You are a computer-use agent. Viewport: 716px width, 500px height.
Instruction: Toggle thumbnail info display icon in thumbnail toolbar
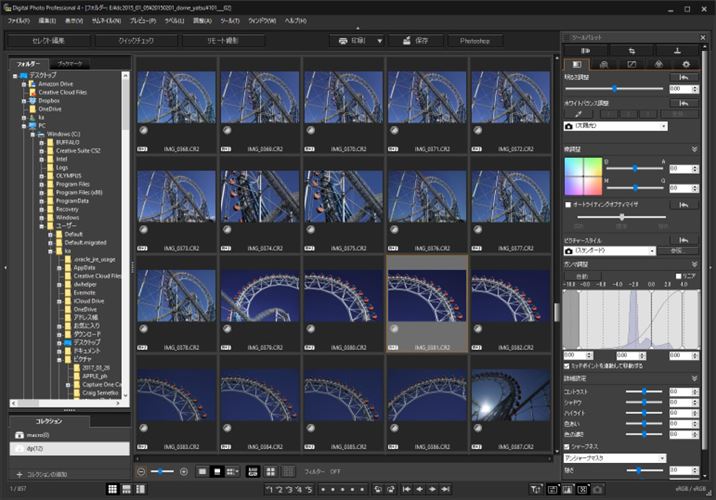pos(253,472)
